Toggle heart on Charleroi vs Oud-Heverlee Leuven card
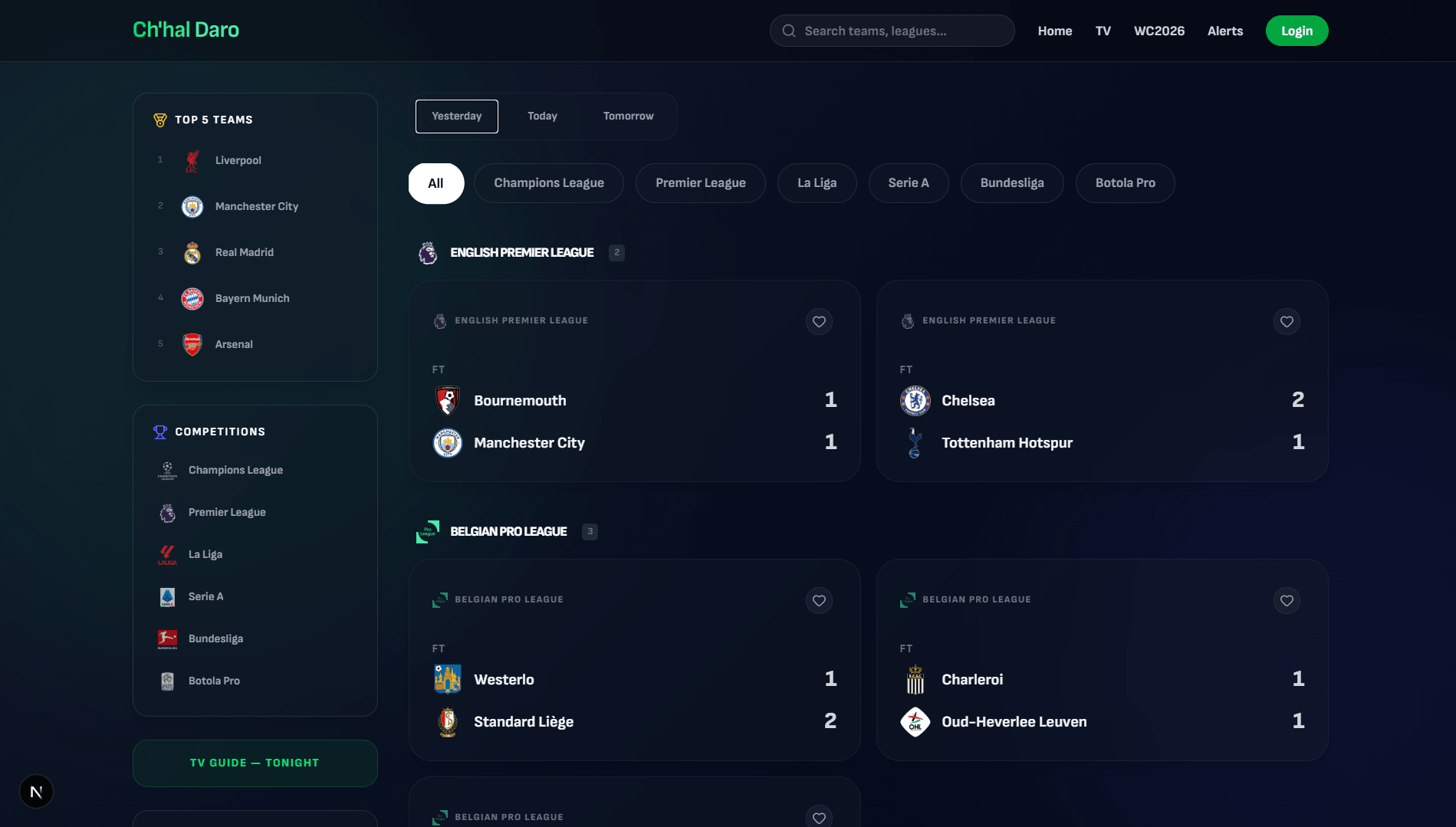Image resolution: width=1456 pixels, height=827 pixels. click(x=1287, y=601)
